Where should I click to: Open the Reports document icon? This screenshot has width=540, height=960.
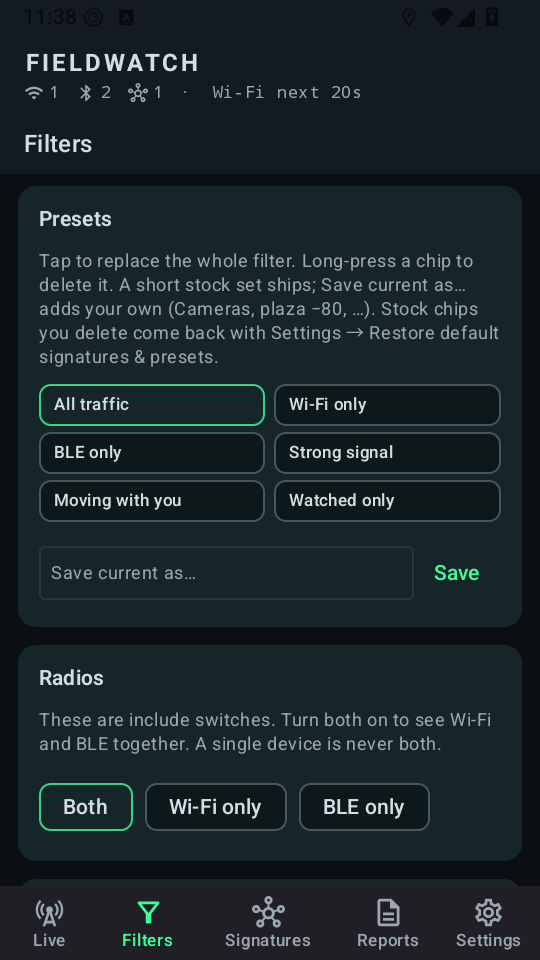pos(388,913)
